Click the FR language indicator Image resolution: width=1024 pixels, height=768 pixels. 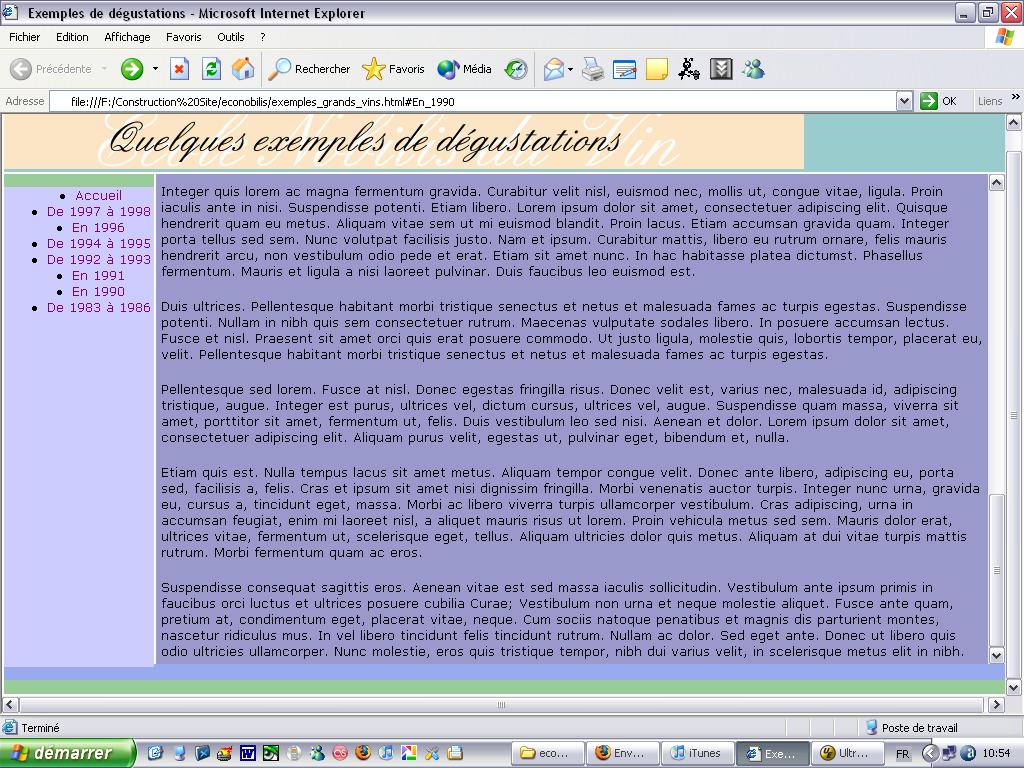[903, 754]
